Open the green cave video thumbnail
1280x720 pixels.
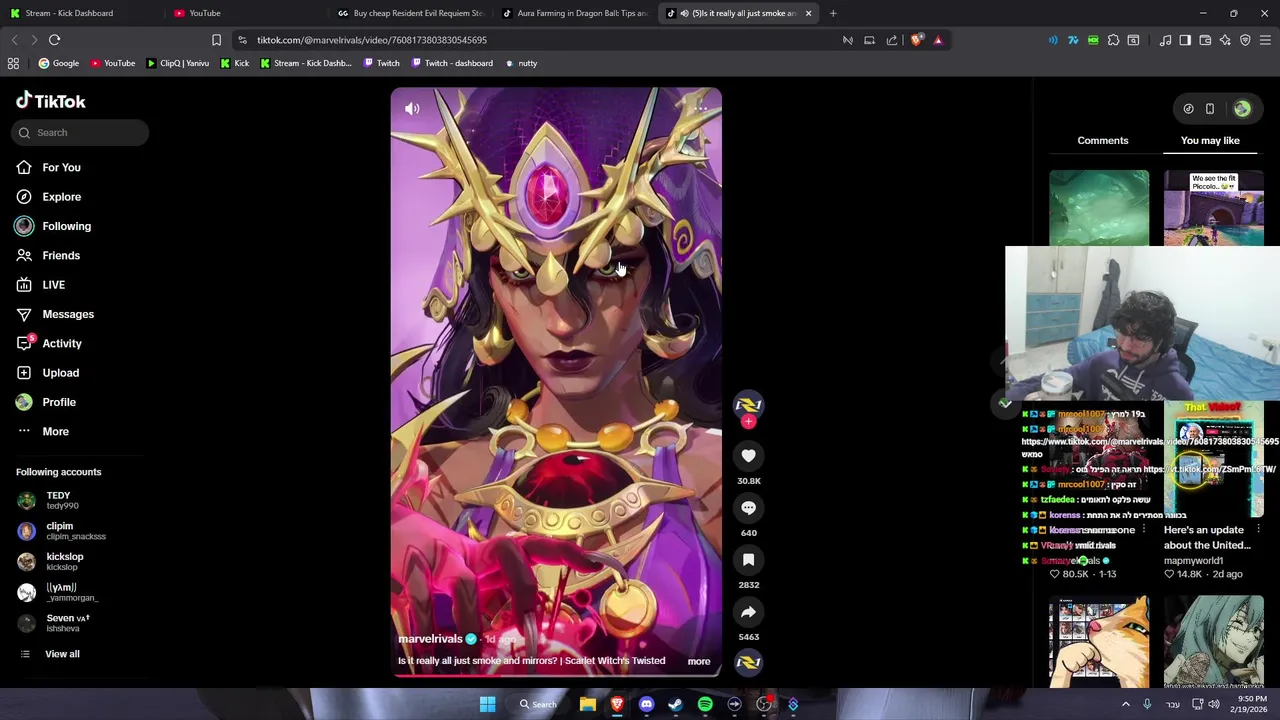tap(1099, 208)
